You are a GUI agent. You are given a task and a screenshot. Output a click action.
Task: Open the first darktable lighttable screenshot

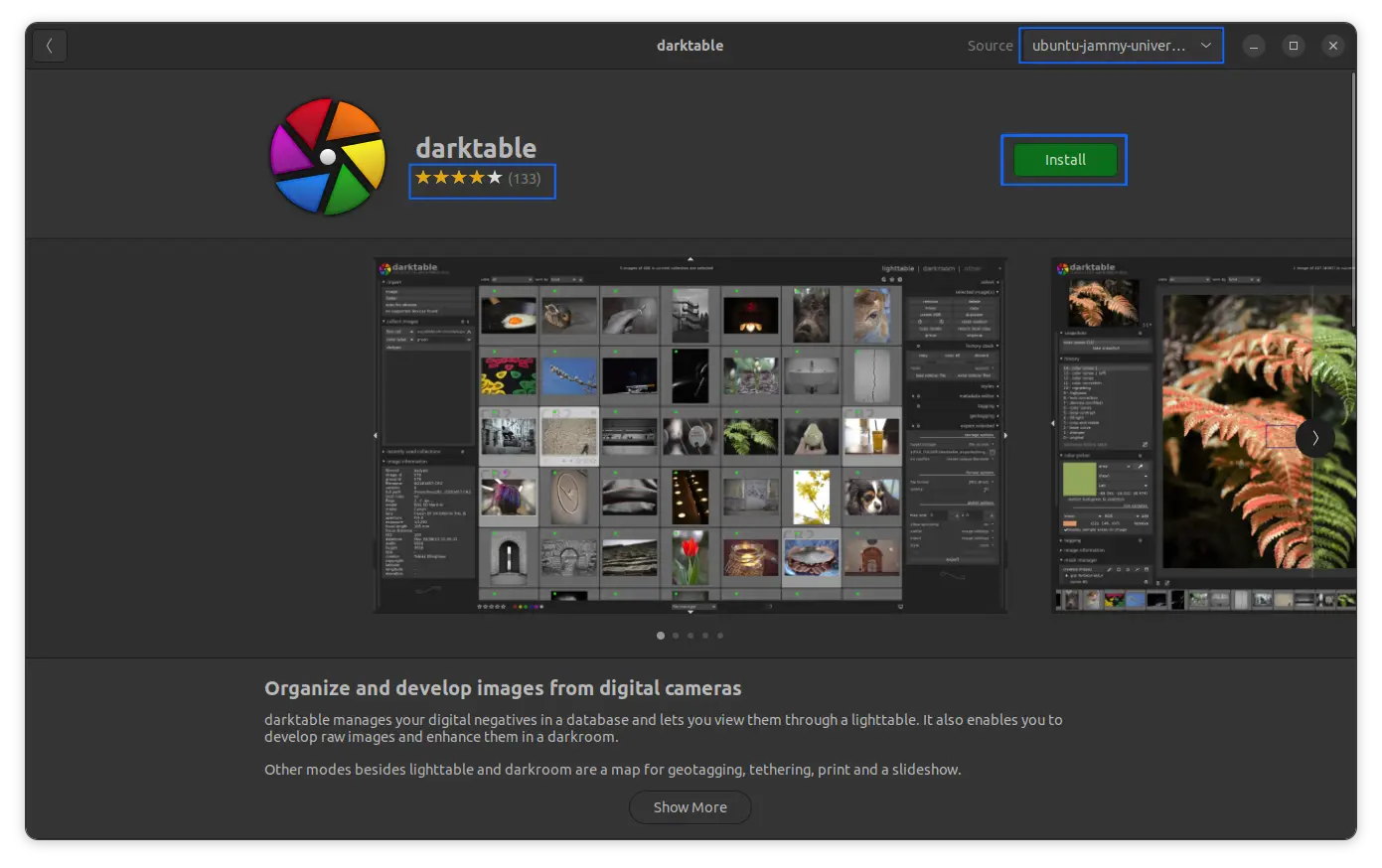point(690,435)
